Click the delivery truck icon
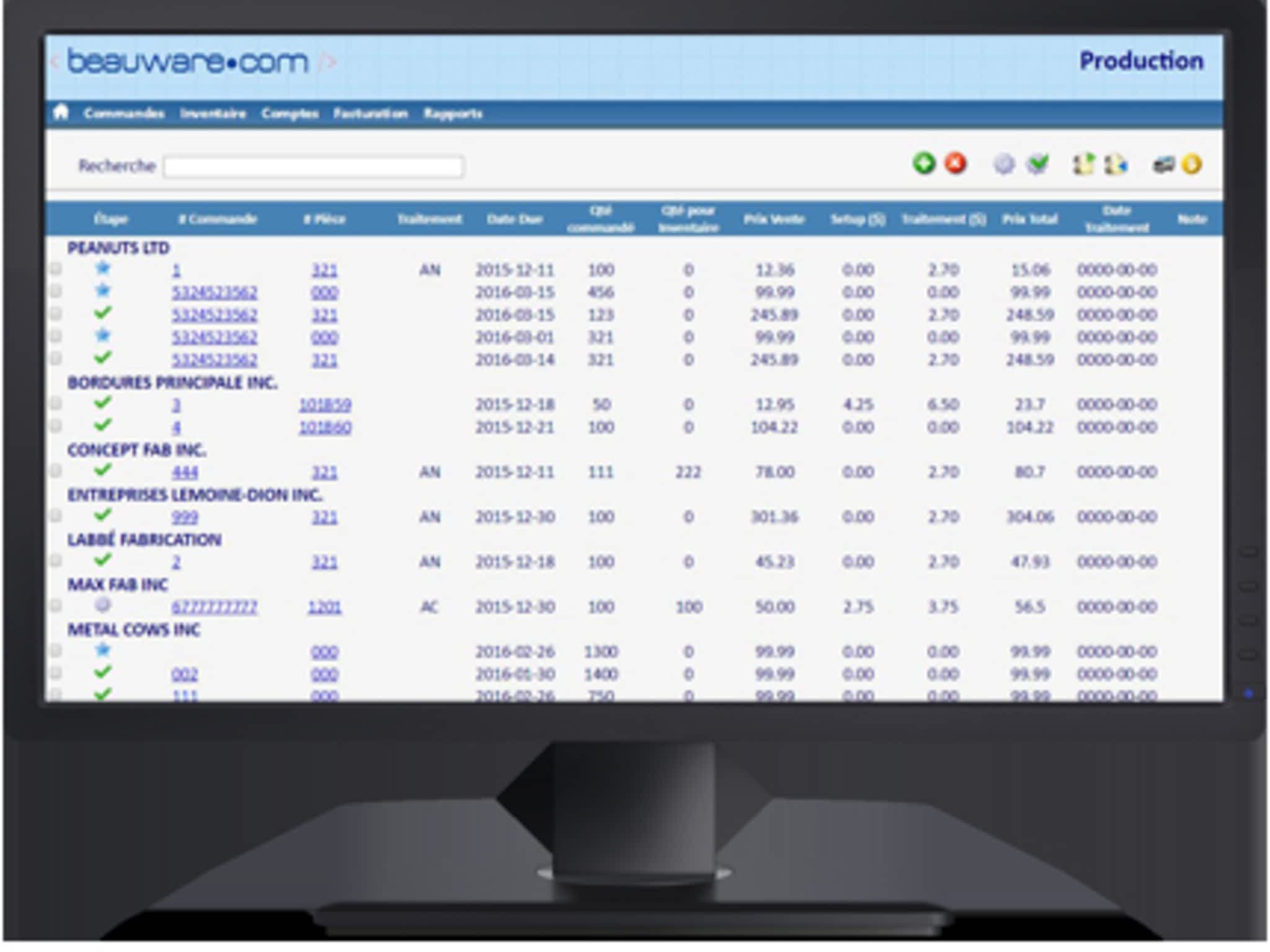 coord(1163,165)
